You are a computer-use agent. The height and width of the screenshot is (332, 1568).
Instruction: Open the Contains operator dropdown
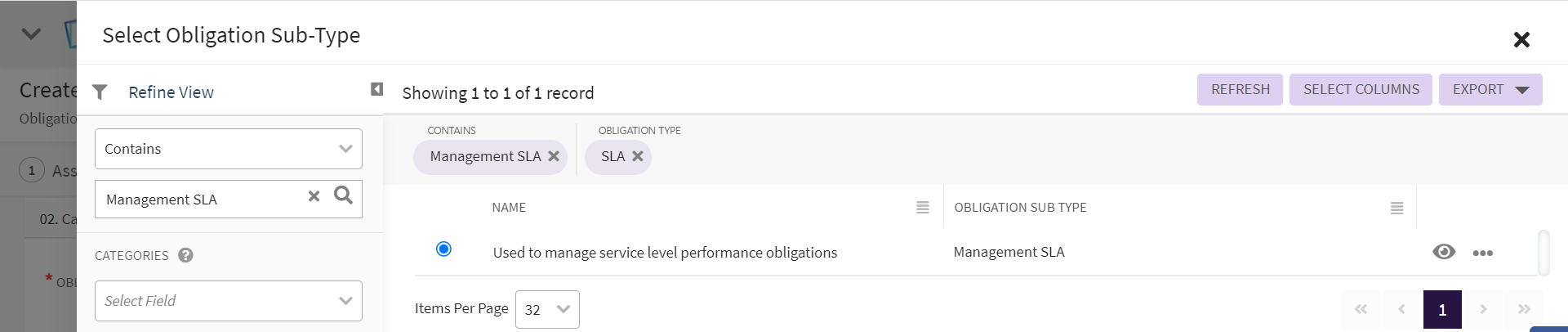point(229,149)
